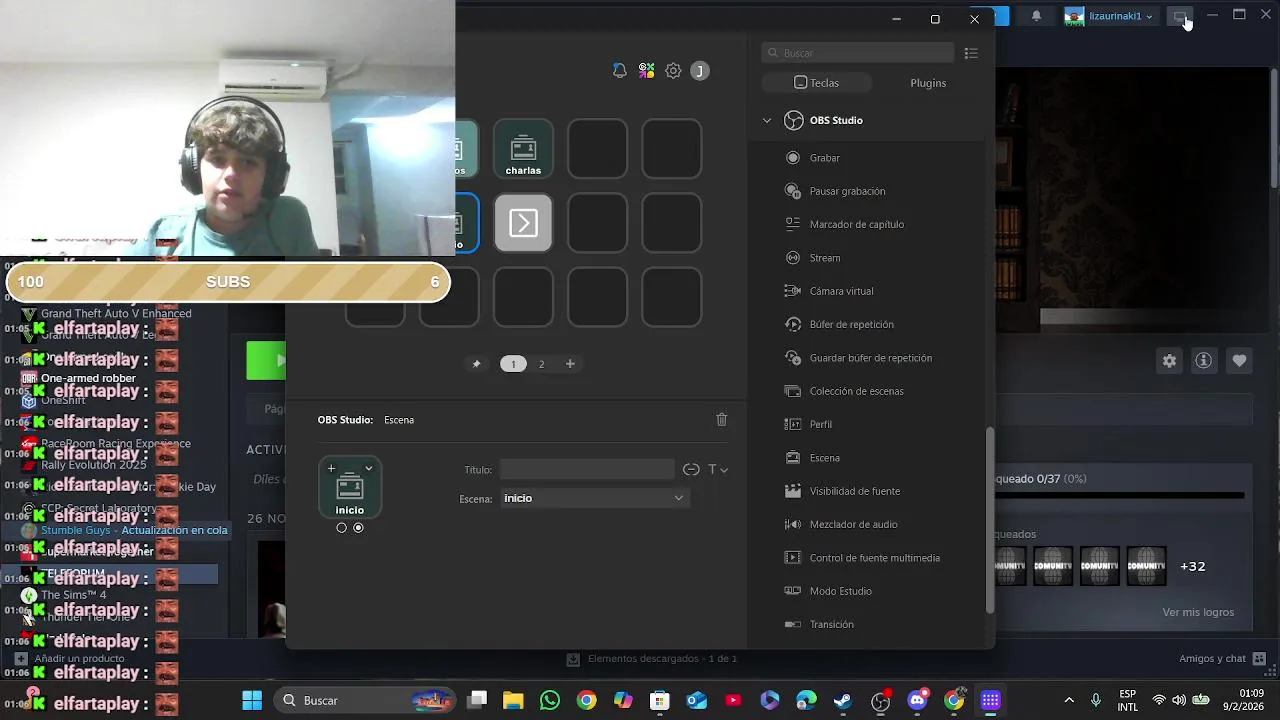Select the charlas key
The width and height of the screenshot is (1280, 720).
(x=523, y=149)
